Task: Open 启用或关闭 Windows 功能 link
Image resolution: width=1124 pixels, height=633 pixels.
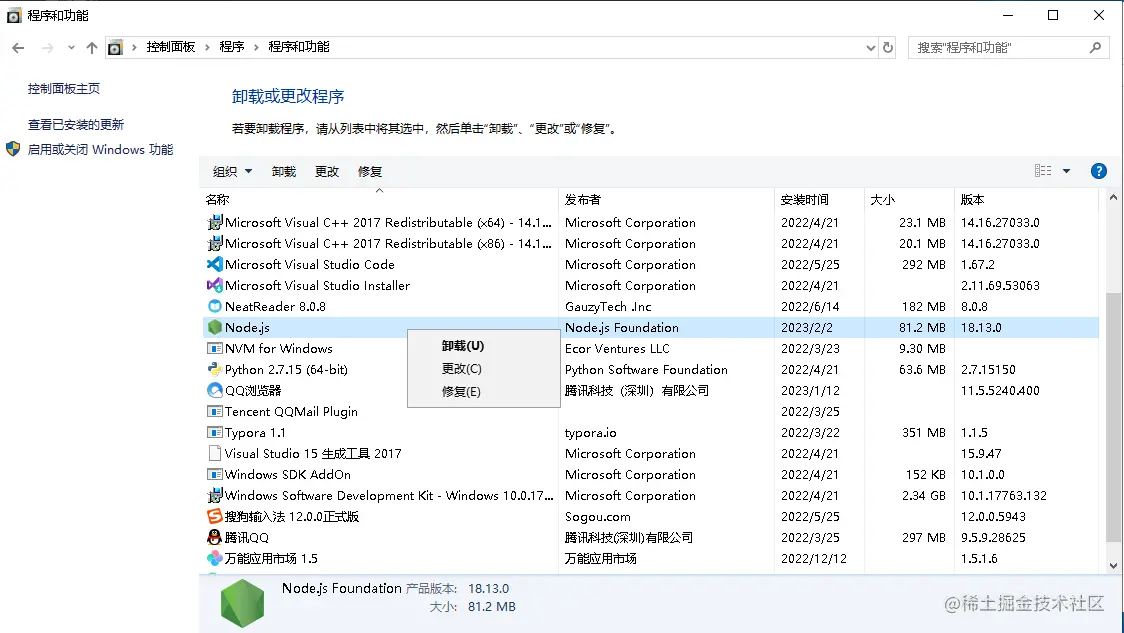Action: coord(100,149)
